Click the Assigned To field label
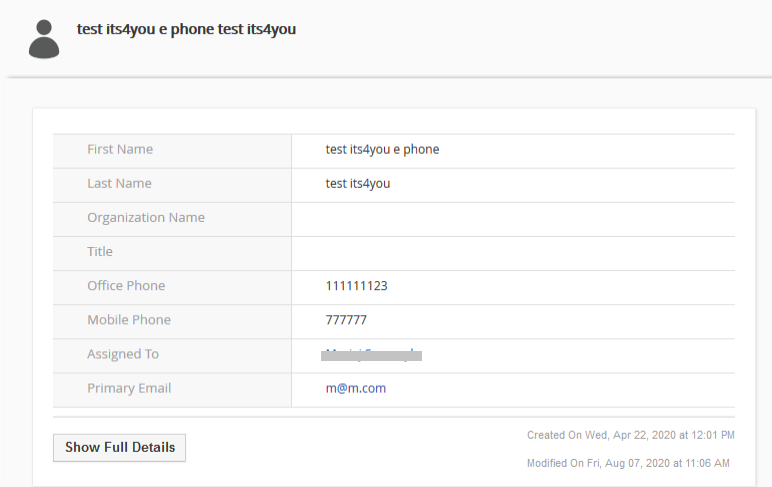This screenshot has height=487, width=772. pos(123,354)
